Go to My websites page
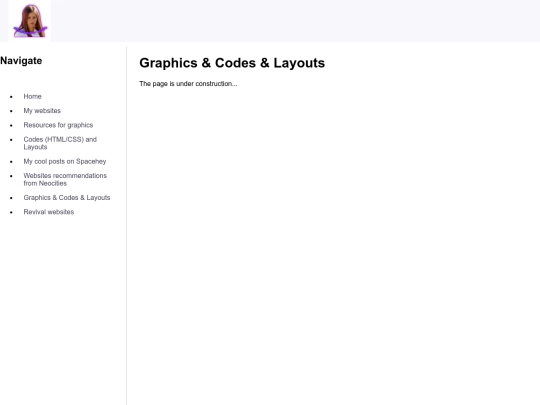Screen dimensions: 540x405 pyautogui.click(x=42, y=111)
